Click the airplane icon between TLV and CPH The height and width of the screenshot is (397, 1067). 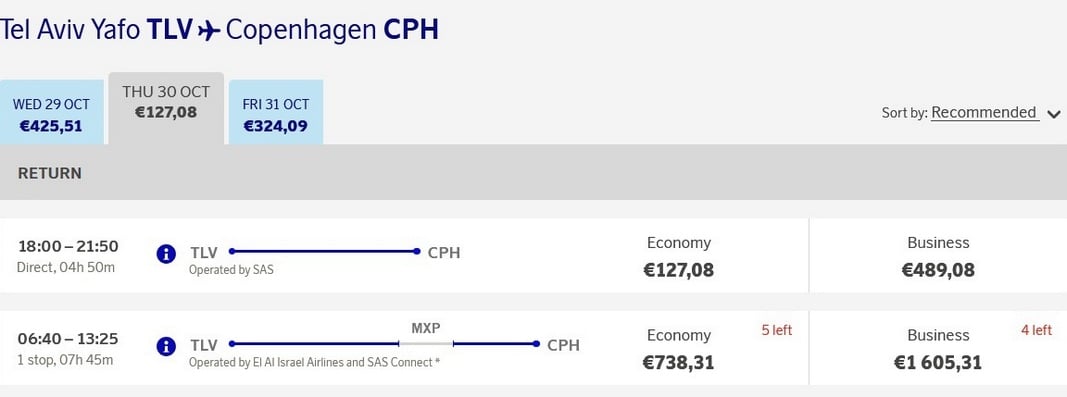(209, 31)
